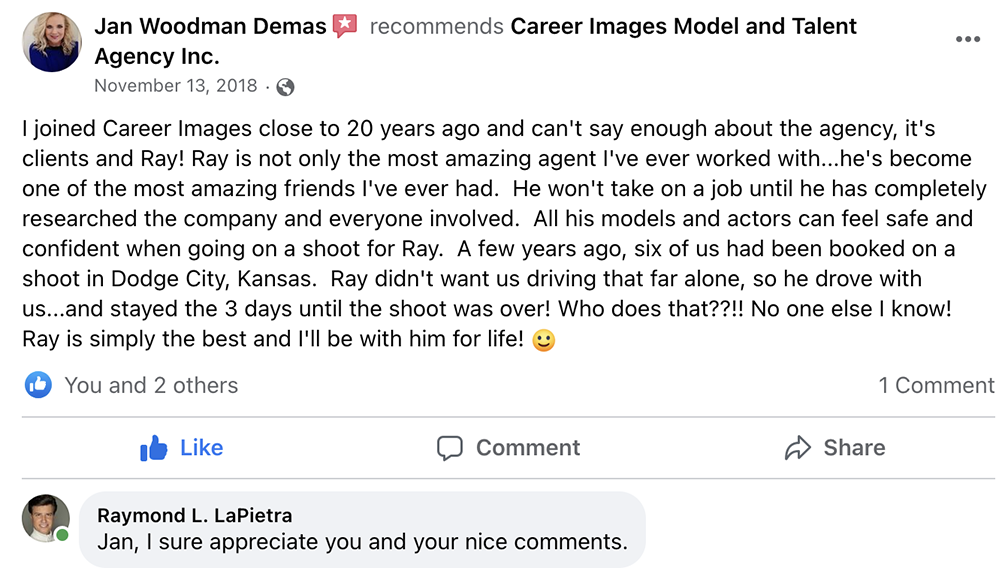Image resolution: width=1008 pixels, height=568 pixels.
Task: Open Jan Woodman Demas's profile picture
Action: pyautogui.click(x=48, y=43)
